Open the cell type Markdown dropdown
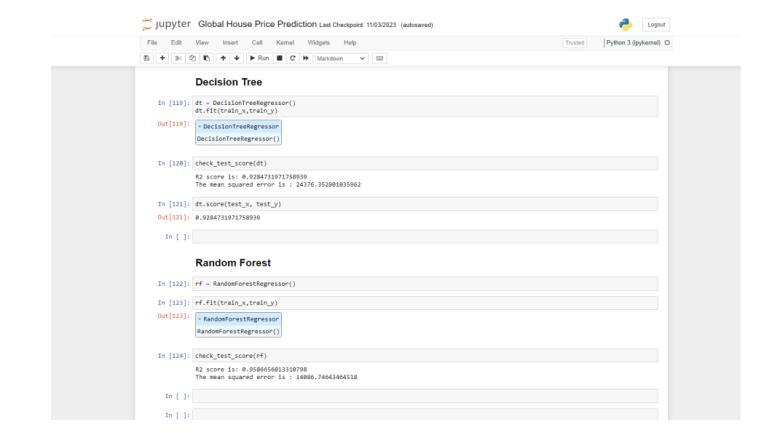The height and width of the screenshot is (433, 767). pyautogui.click(x=341, y=58)
